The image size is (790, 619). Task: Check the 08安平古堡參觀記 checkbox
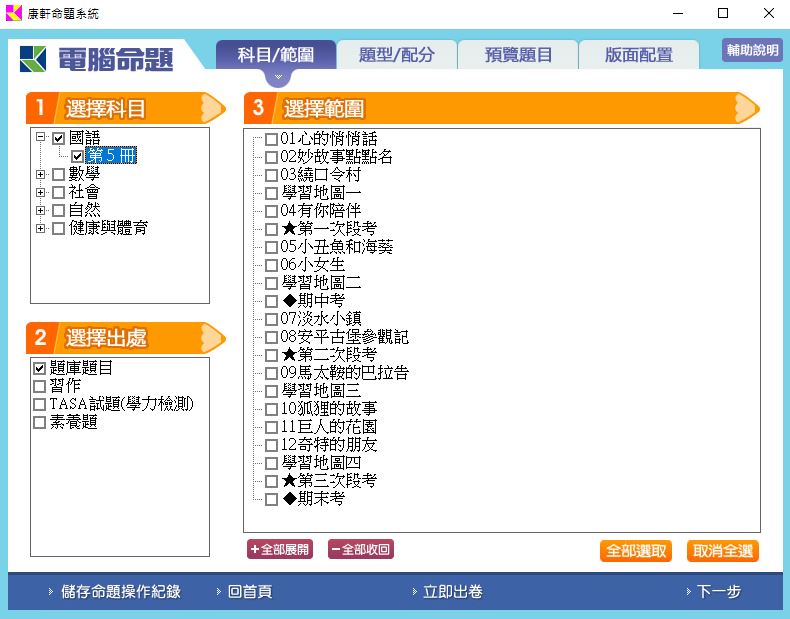point(271,337)
